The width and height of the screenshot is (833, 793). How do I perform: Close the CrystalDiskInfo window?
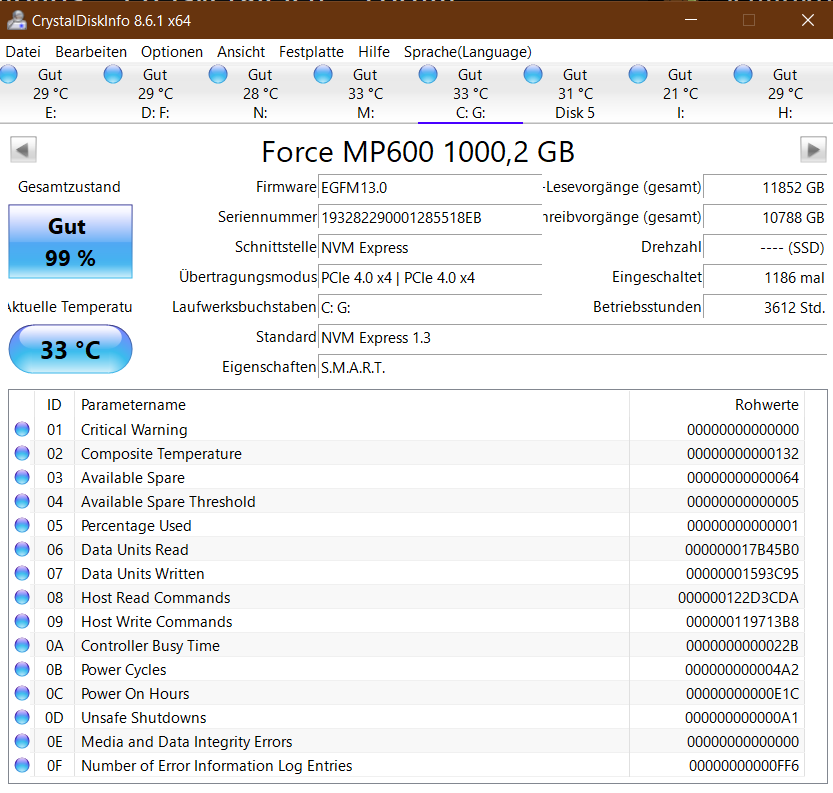point(808,20)
